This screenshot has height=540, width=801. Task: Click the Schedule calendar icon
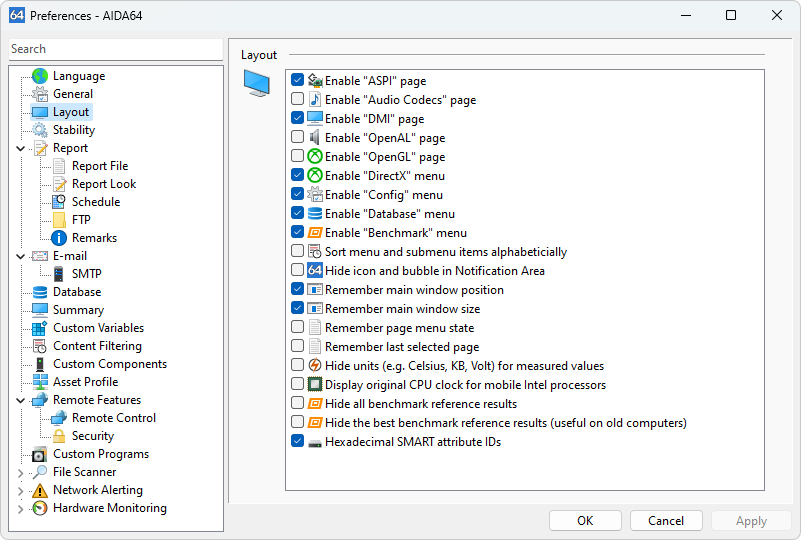(x=59, y=202)
